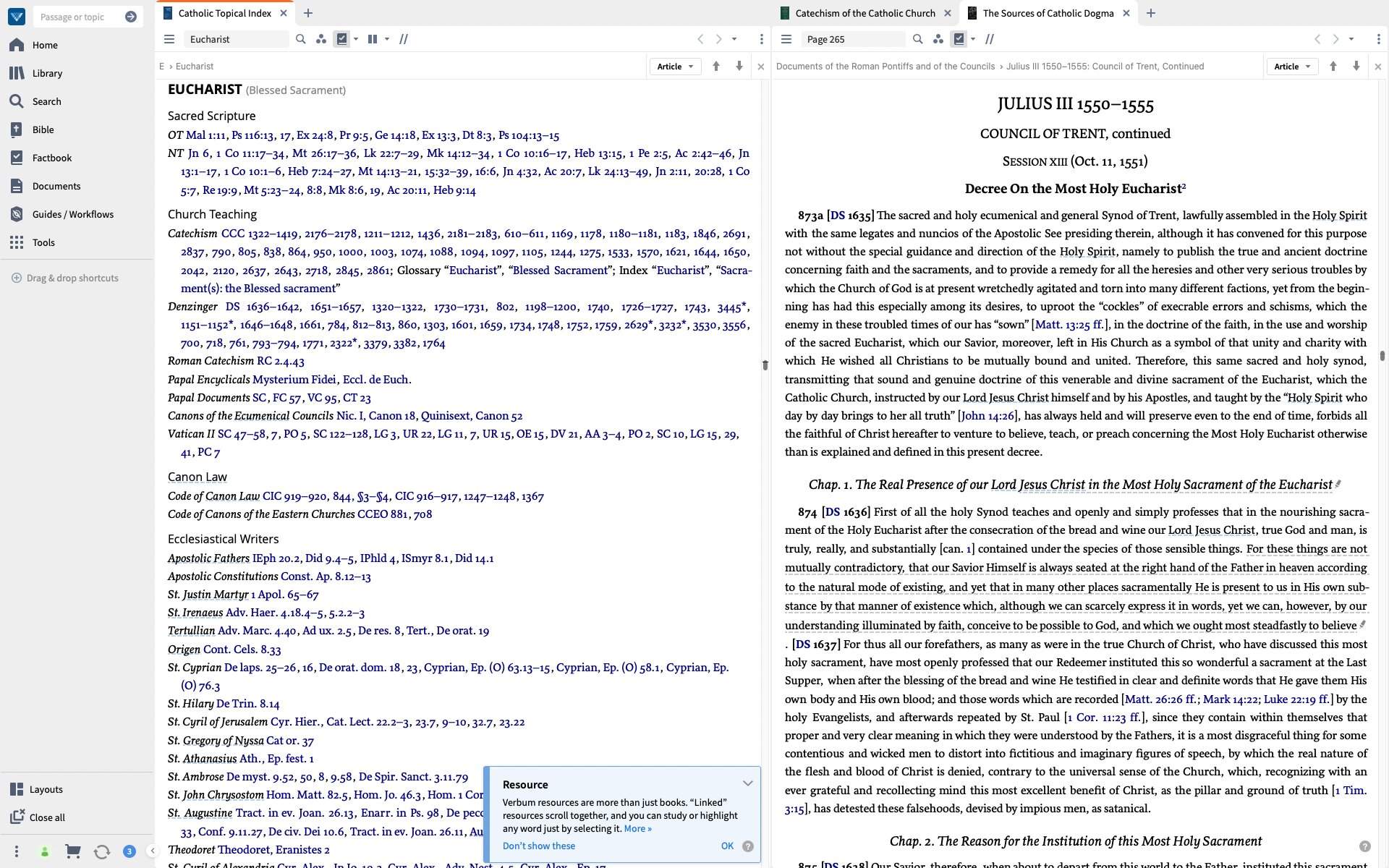Click Close all panels

[47, 817]
